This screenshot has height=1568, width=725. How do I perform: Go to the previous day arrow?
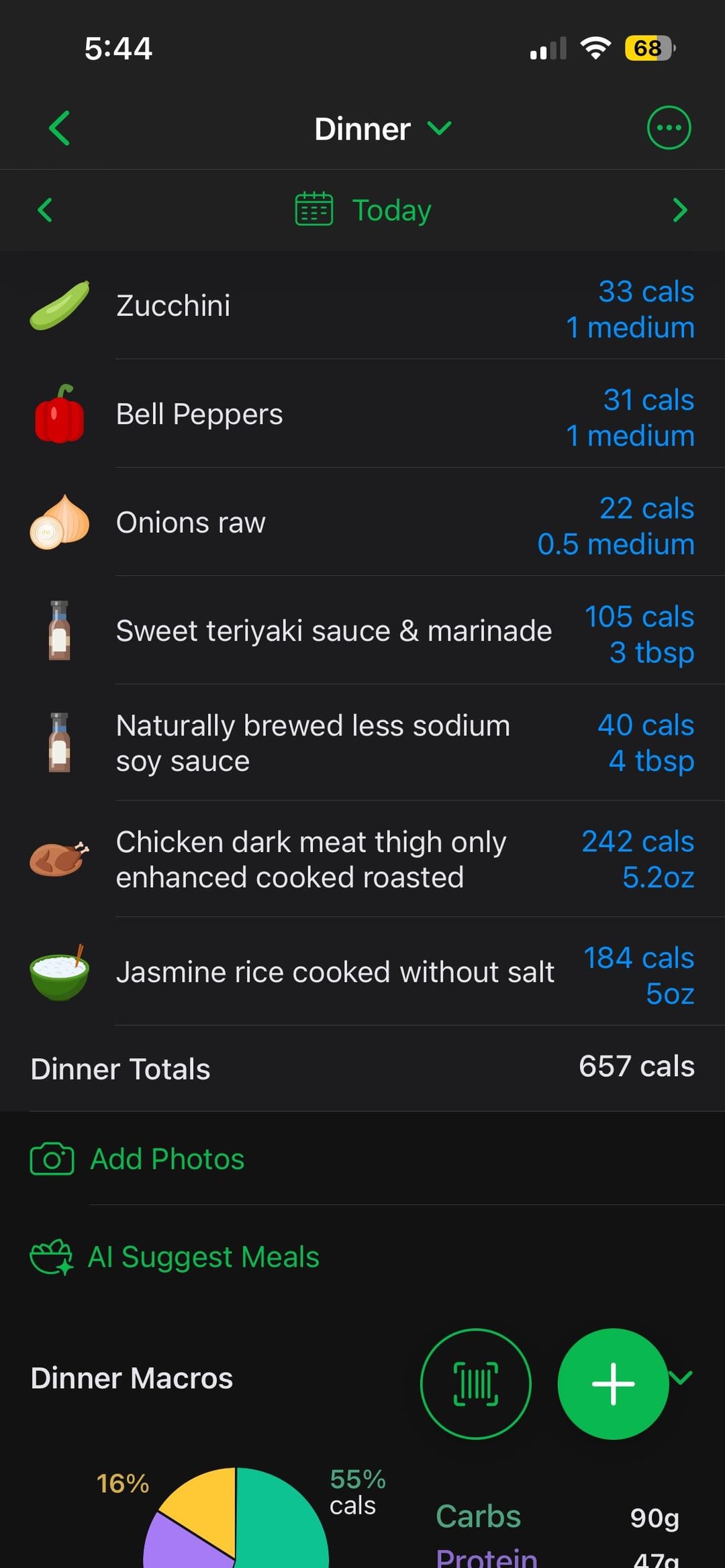(45, 210)
